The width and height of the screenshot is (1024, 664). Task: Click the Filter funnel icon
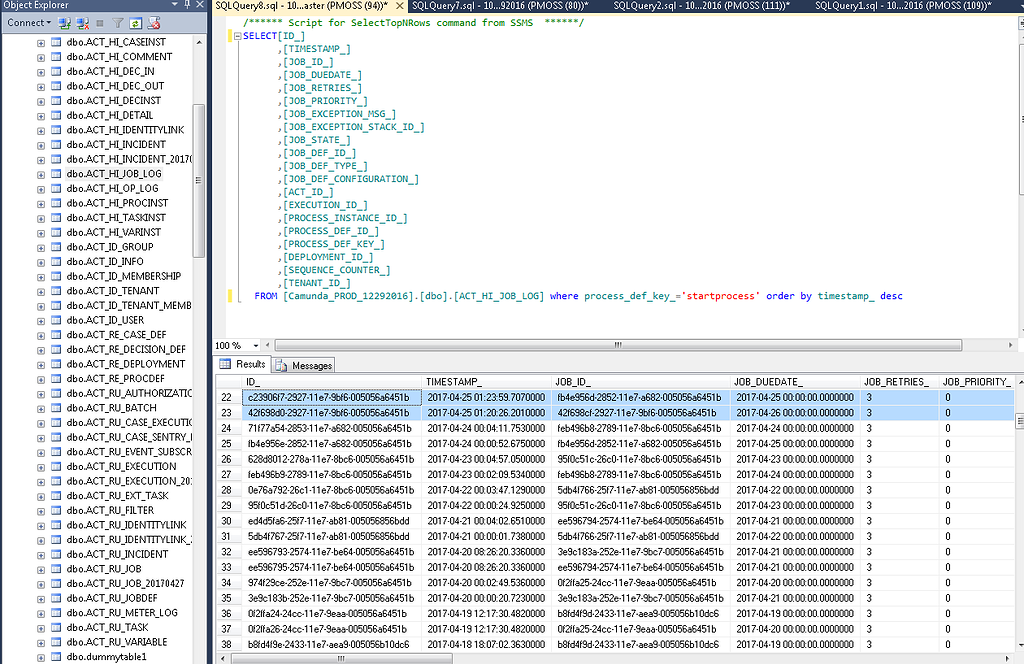(x=118, y=23)
